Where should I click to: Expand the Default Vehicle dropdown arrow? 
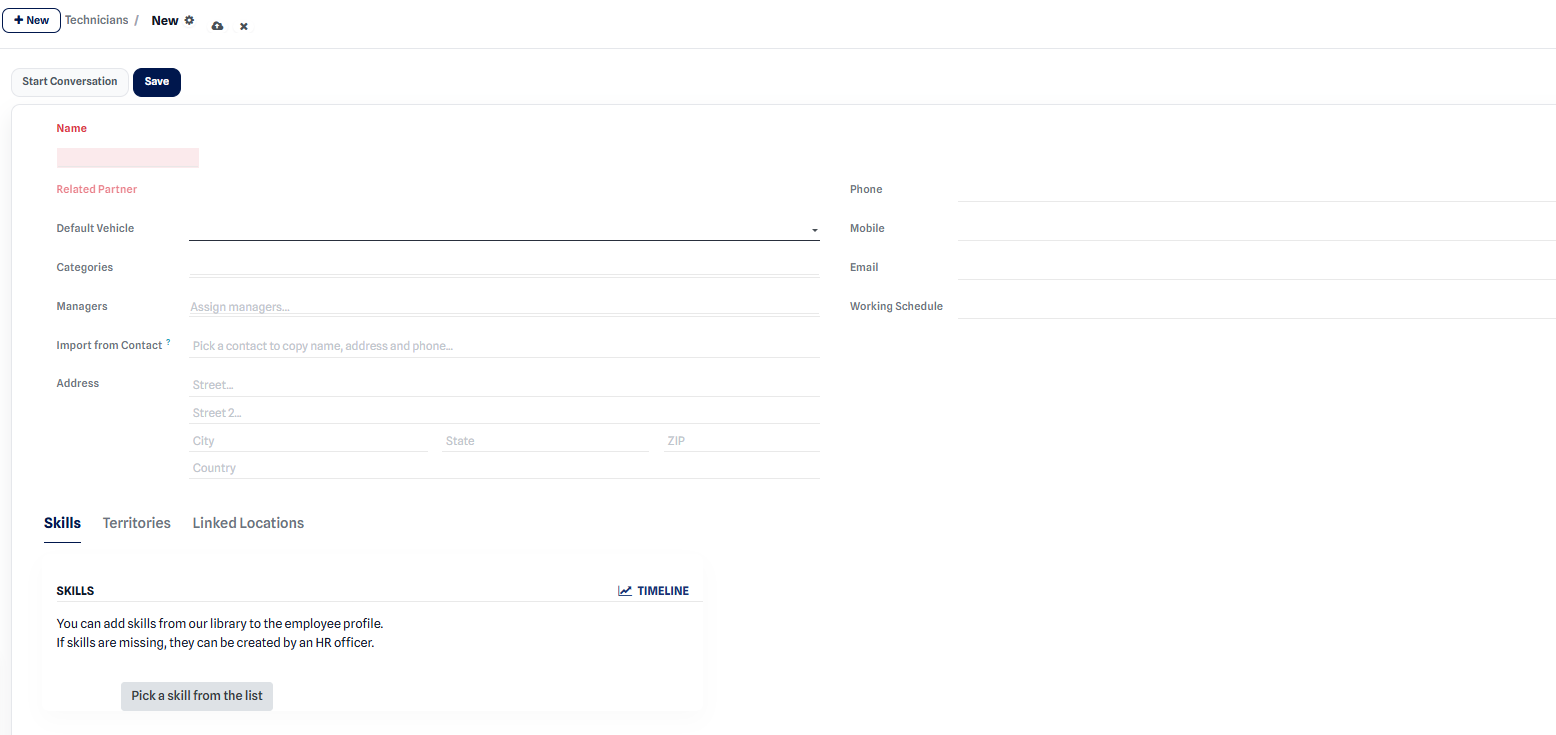[x=815, y=230]
